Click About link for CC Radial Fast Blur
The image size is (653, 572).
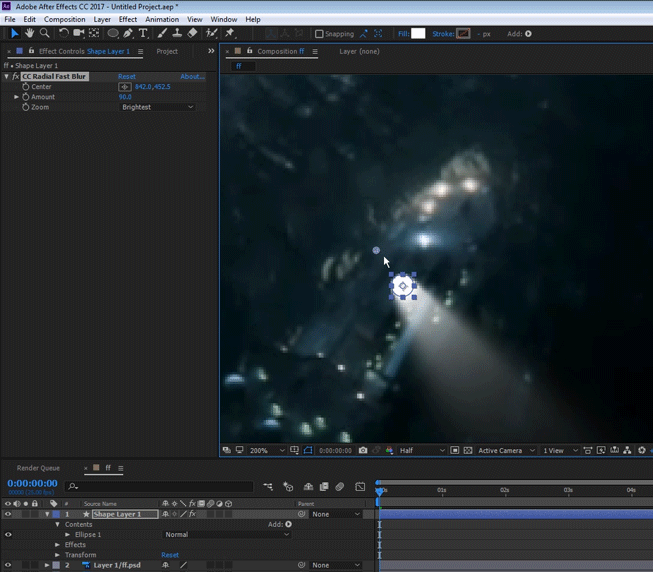click(x=192, y=77)
